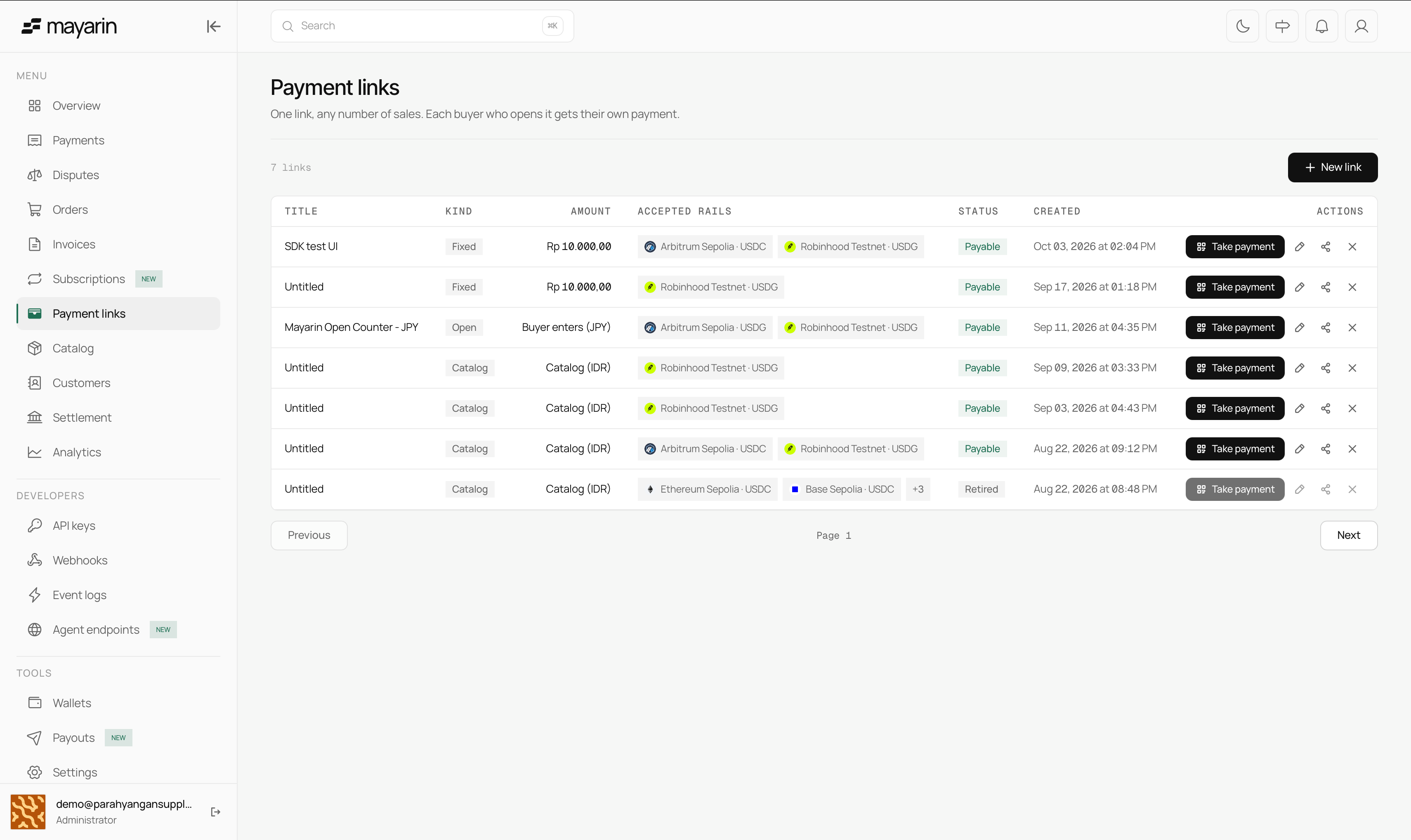This screenshot has height=840, width=1411.
Task: Open Webhooks under Developers
Action: point(118,560)
